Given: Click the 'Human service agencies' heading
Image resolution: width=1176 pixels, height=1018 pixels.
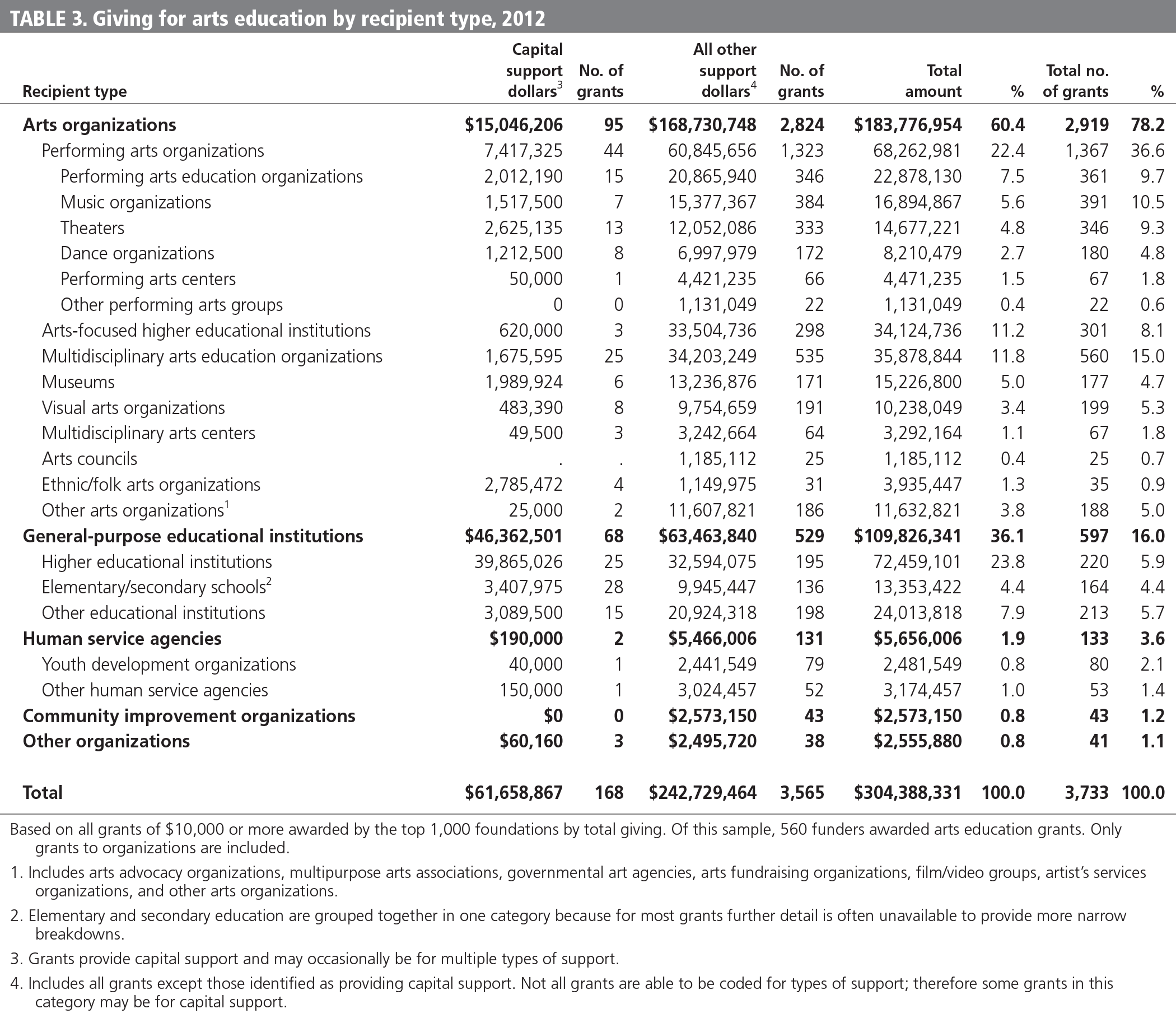Looking at the screenshot, I should click(122, 639).
